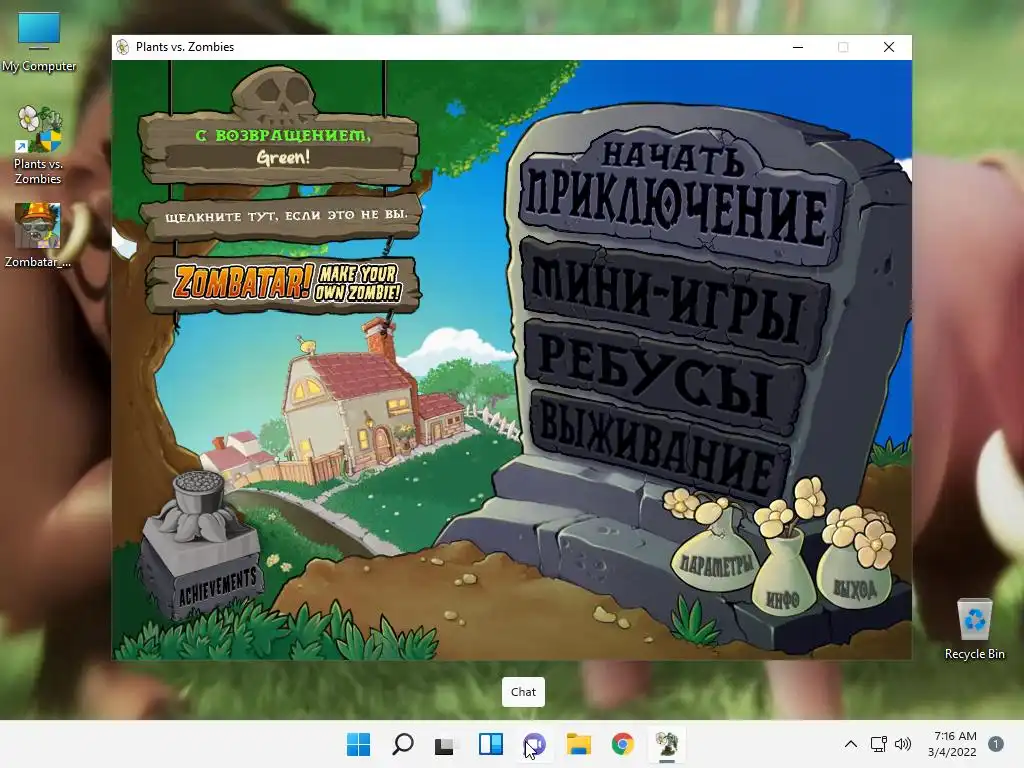Click the Green! username on welcome sign
Image resolution: width=1024 pixels, height=768 pixels.
coord(283,157)
